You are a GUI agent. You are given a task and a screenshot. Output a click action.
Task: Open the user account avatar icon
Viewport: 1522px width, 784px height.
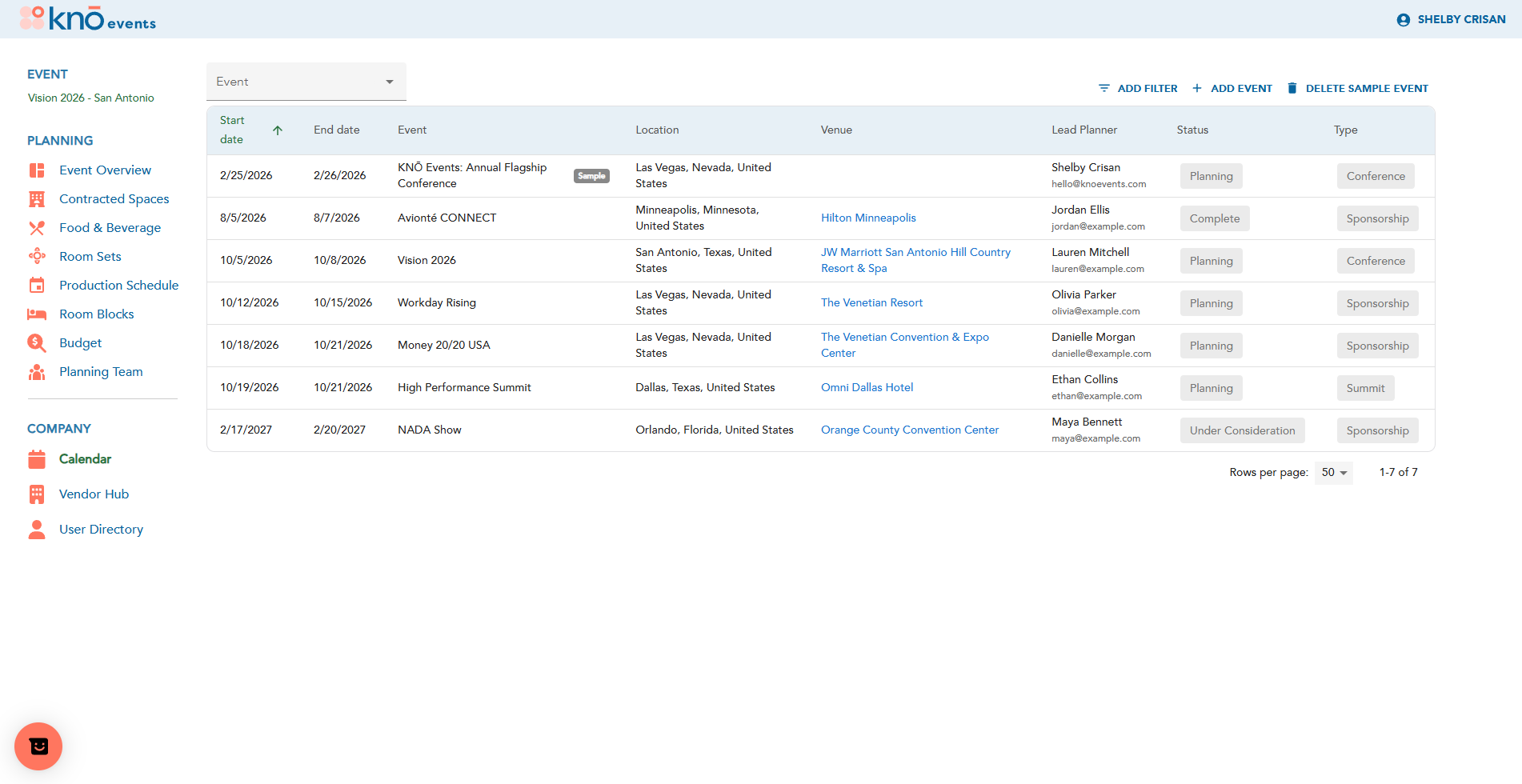(x=1403, y=20)
